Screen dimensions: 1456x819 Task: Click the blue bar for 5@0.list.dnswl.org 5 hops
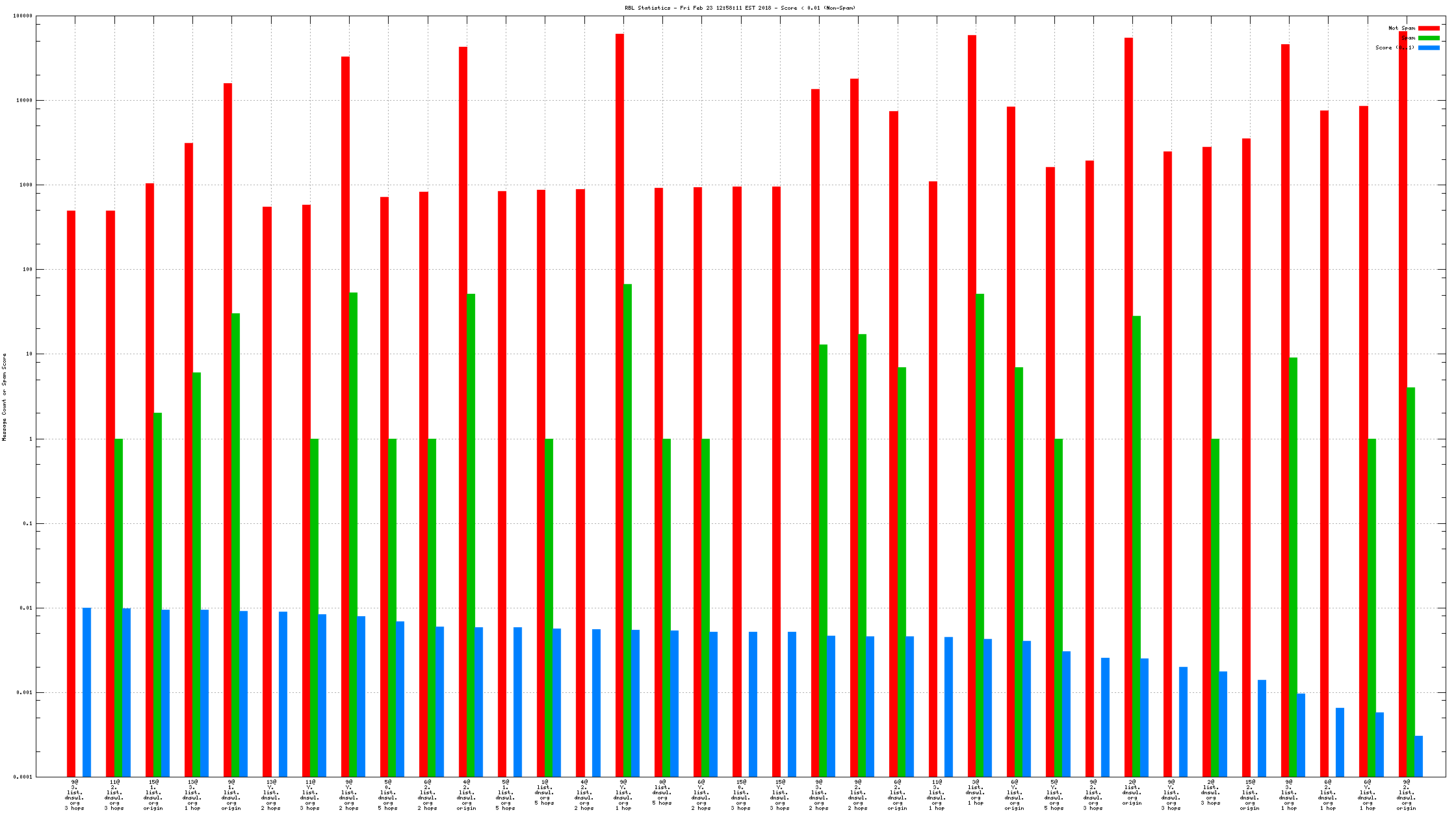[400, 699]
